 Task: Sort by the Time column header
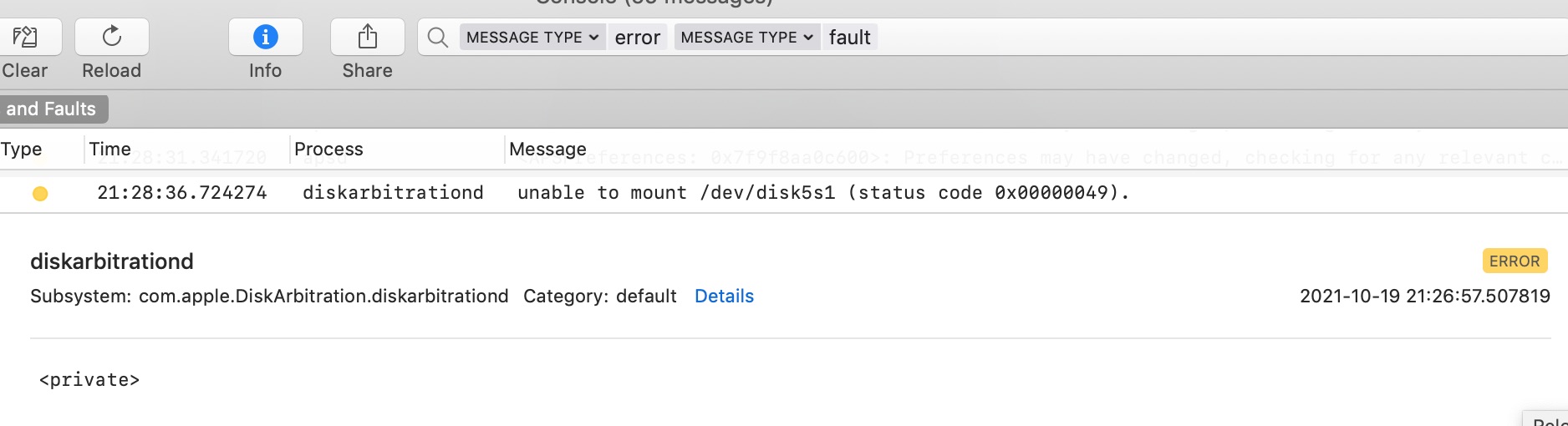[x=110, y=149]
